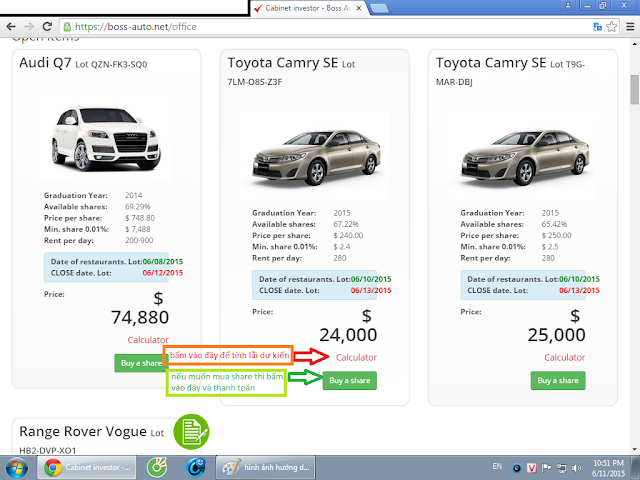Open the blue smiley taskbar application icon
This screenshot has height=480, width=640.
(x=196, y=468)
